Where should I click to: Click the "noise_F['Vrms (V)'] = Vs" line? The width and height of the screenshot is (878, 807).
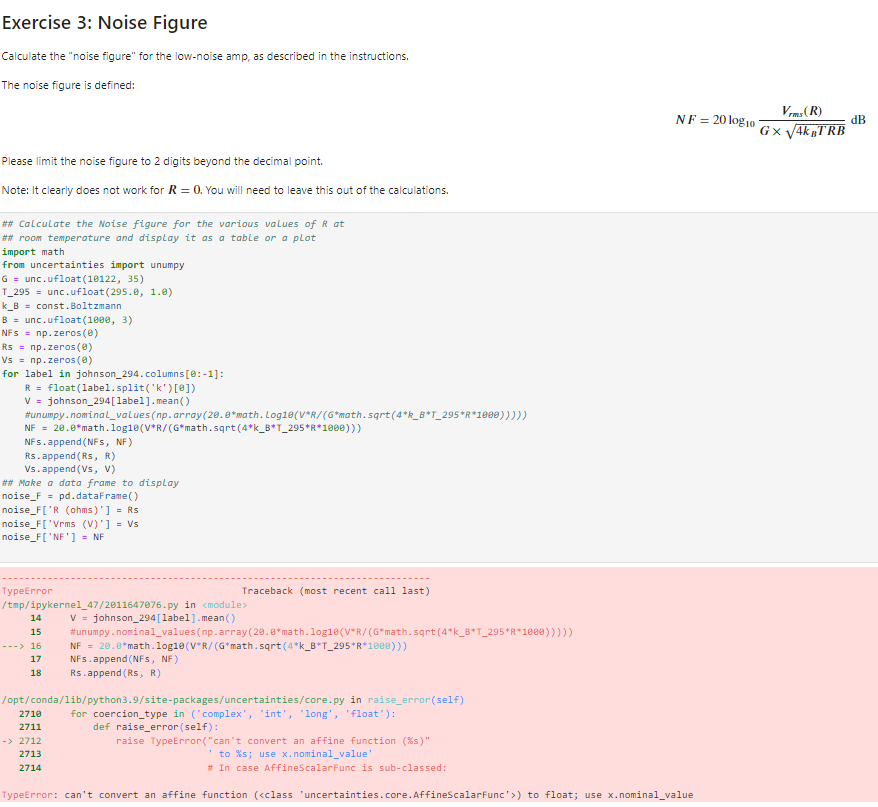pos(70,524)
